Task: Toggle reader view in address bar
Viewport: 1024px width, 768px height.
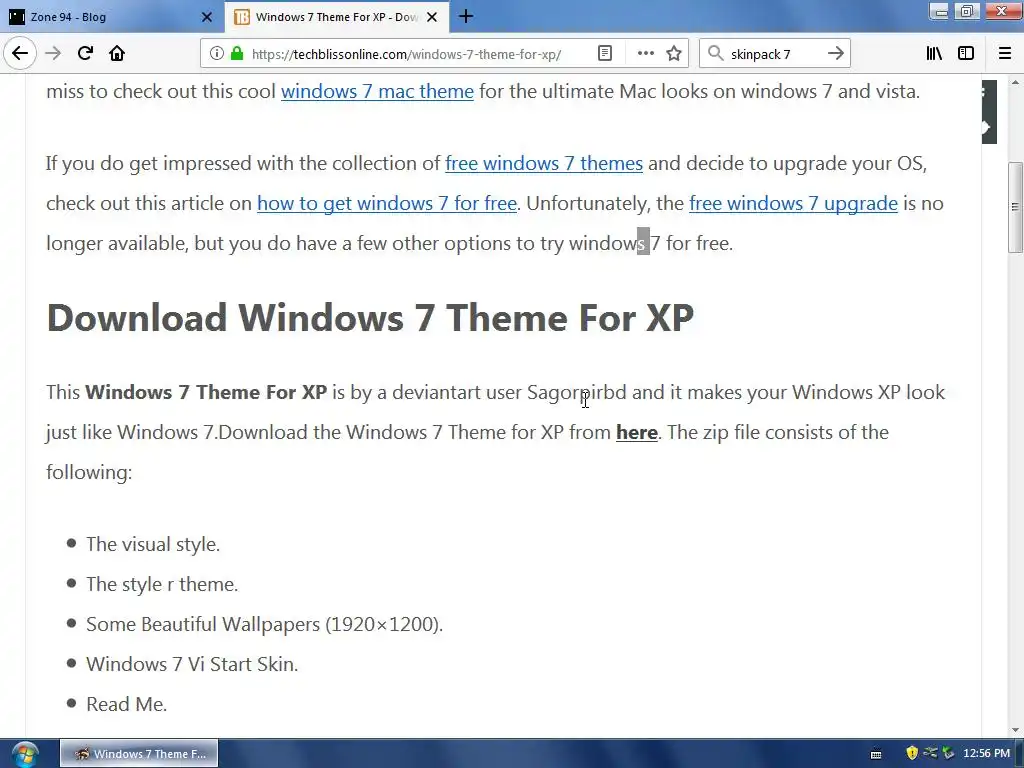Action: tap(605, 54)
